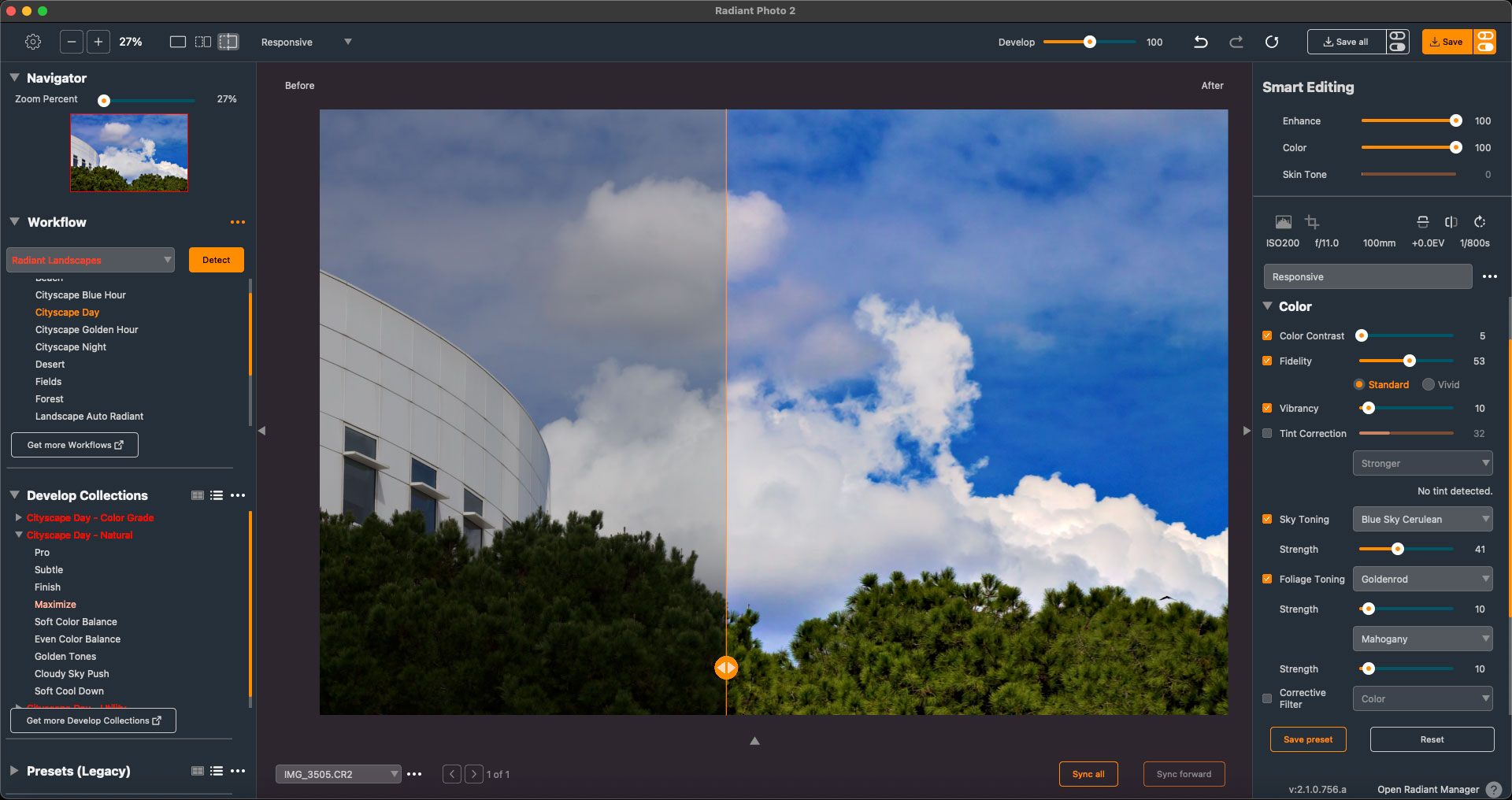Open the Blue Sky Cerulean dropdown

(x=1422, y=519)
